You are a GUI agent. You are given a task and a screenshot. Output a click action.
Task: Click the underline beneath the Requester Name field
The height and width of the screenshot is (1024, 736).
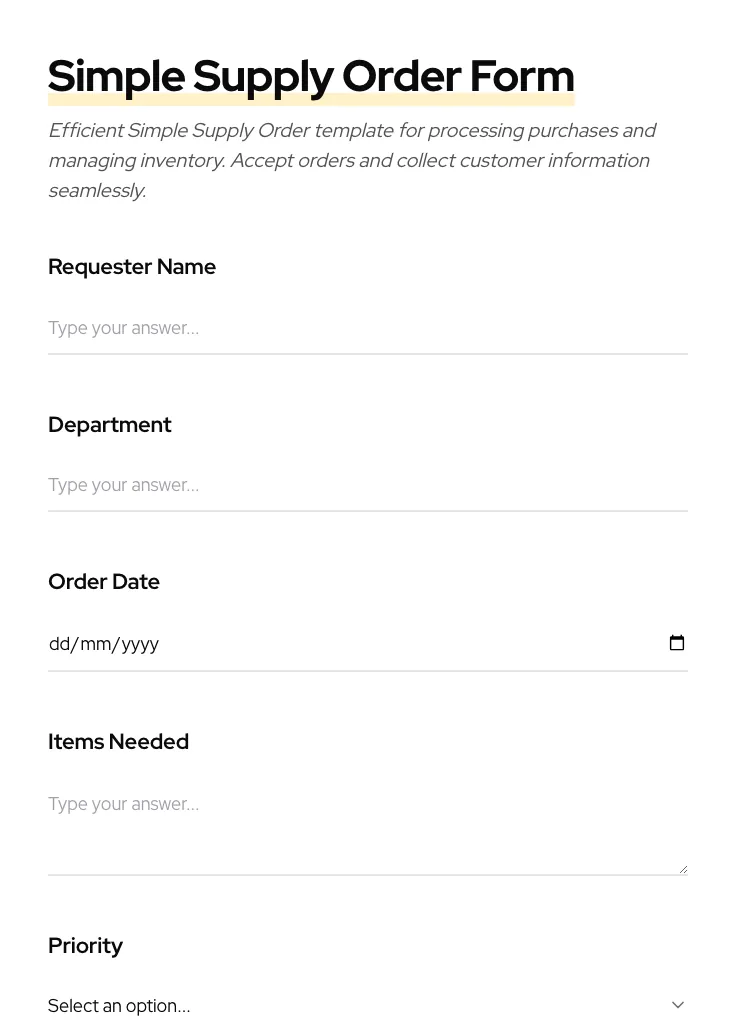coord(368,353)
